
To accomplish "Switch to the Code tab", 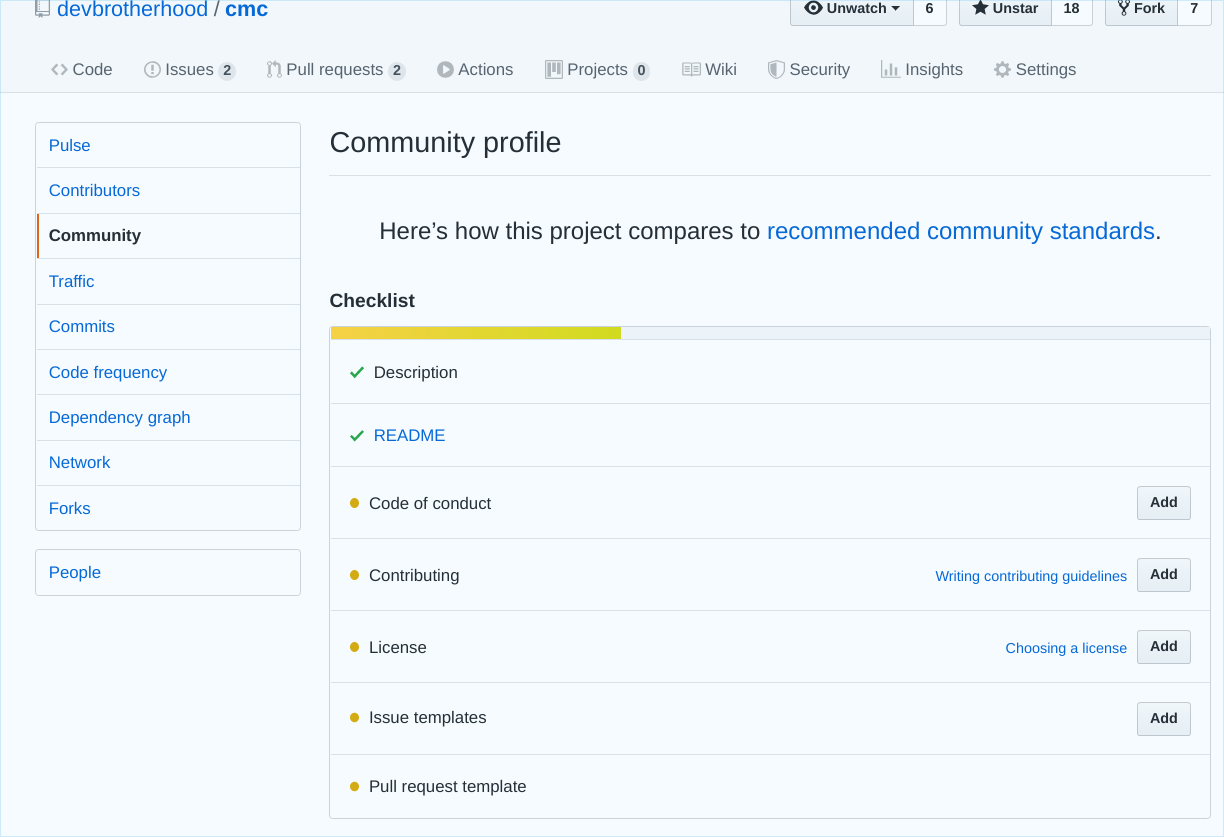I will [x=81, y=70].
